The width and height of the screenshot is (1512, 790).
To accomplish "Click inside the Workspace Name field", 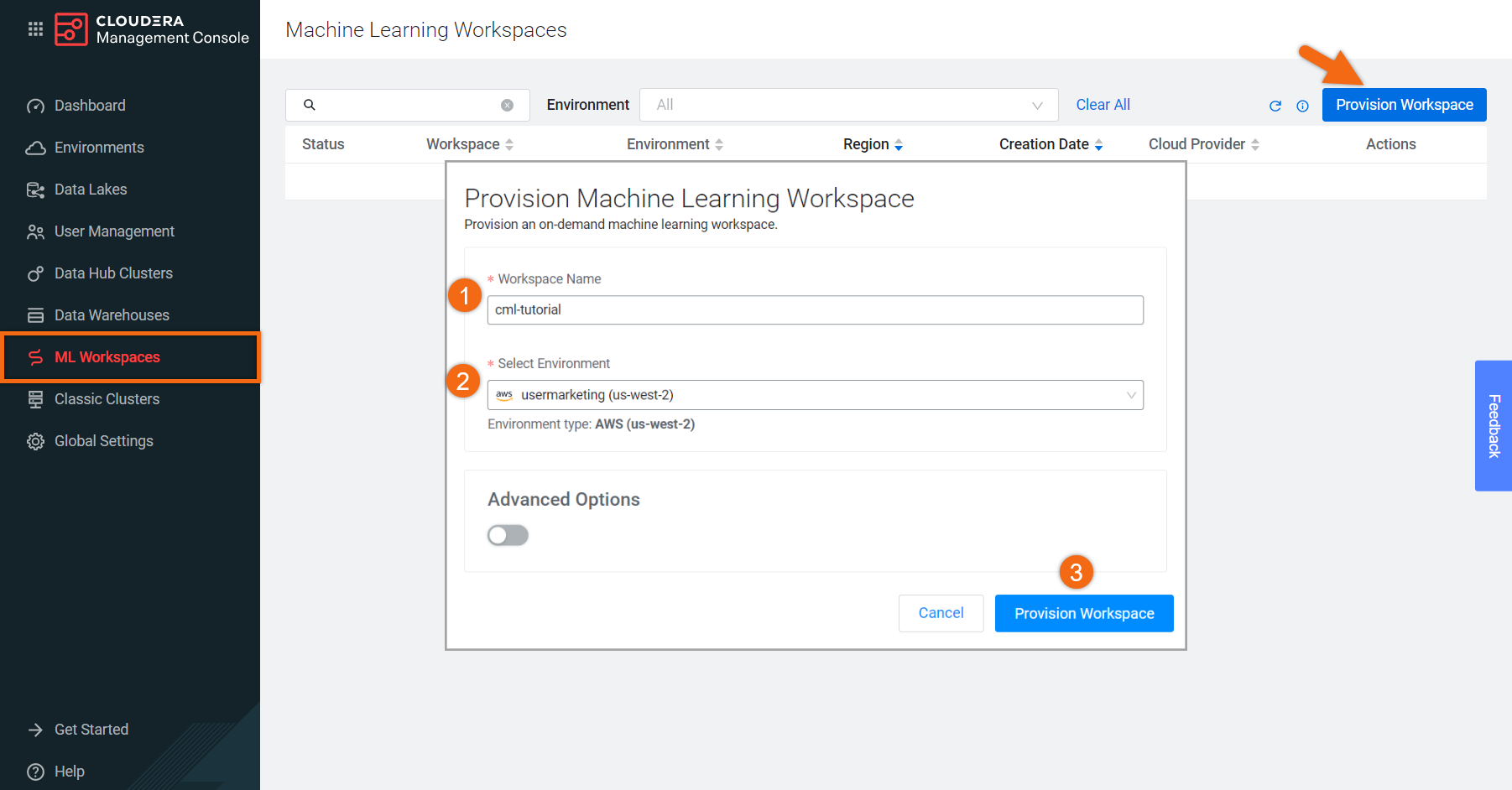I will (x=814, y=309).
